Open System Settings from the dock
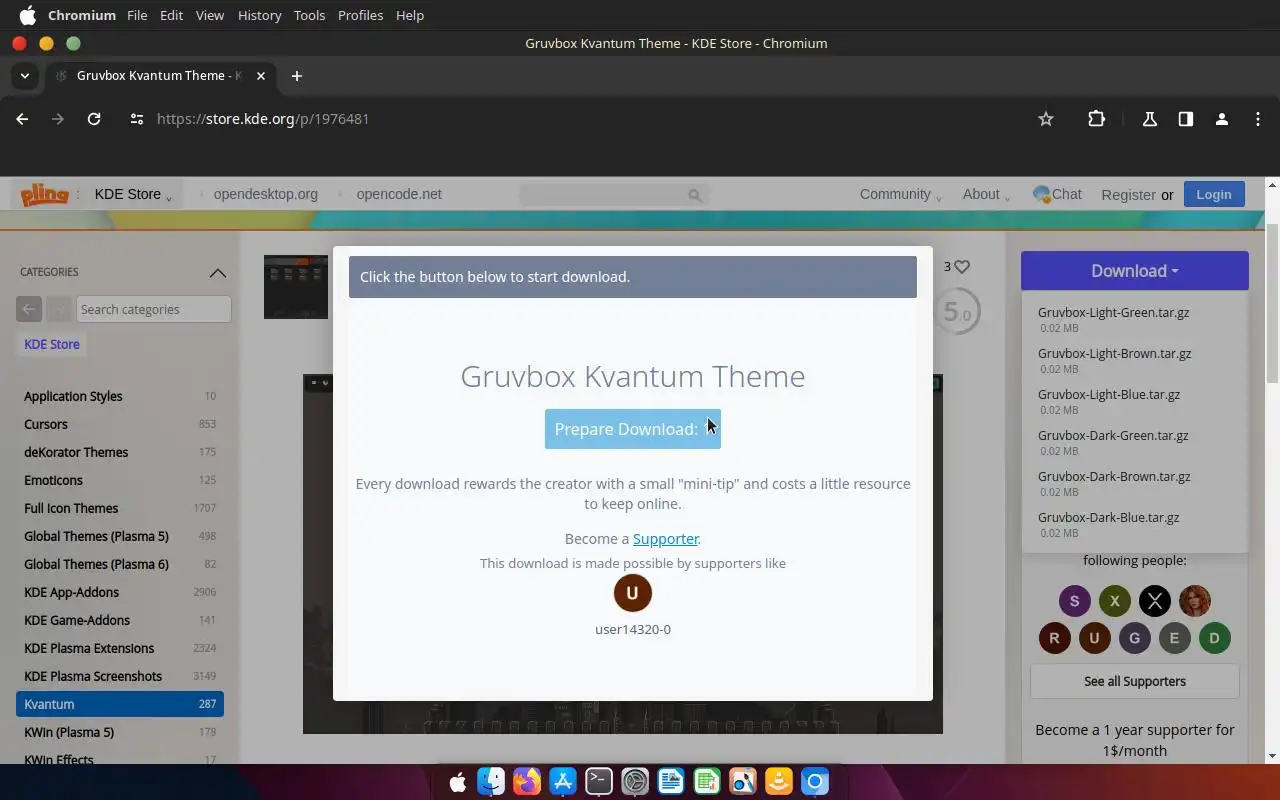Image resolution: width=1280 pixels, height=800 pixels. tap(635, 781)
